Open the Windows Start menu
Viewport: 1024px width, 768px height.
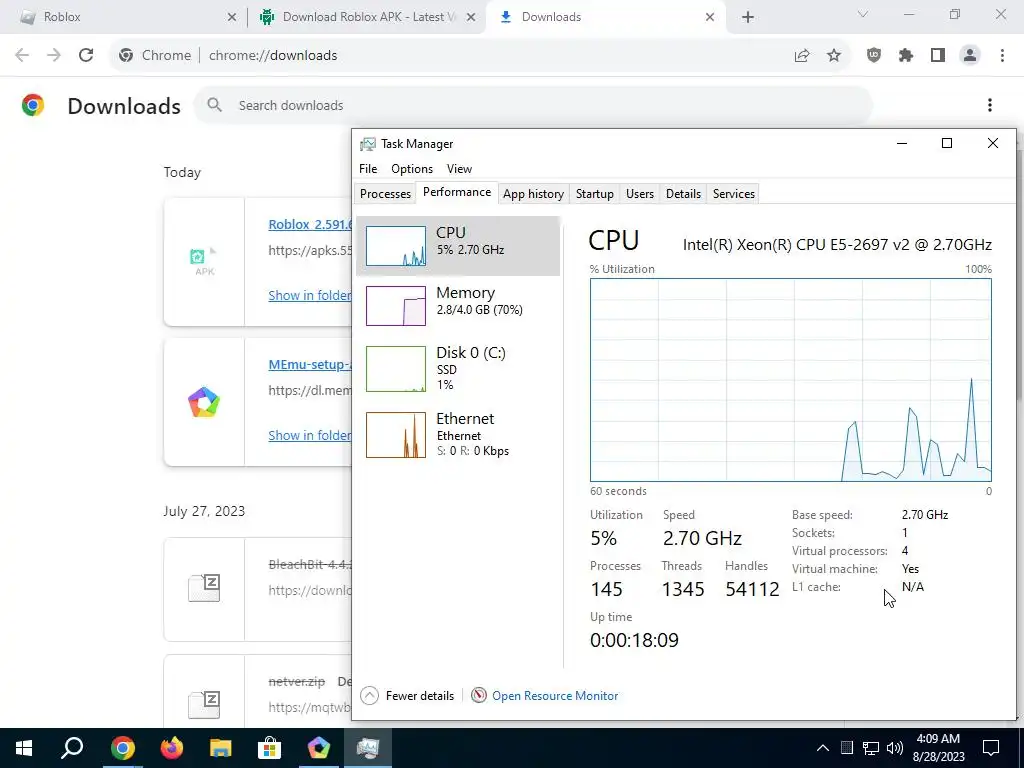pyautogui.click(x=24, y=748)
